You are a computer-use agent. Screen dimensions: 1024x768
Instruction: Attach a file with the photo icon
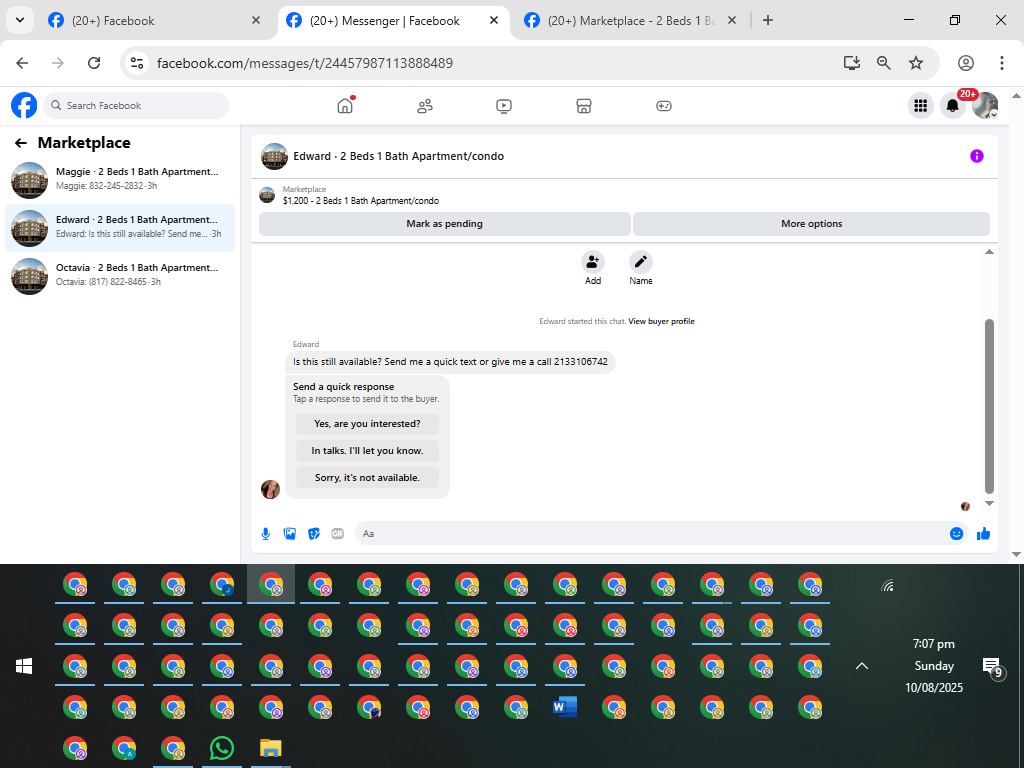290,534
